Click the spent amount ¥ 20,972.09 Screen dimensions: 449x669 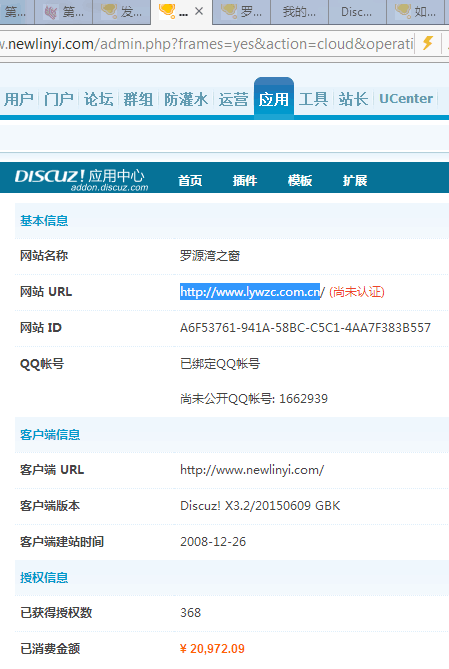[212, 649]
